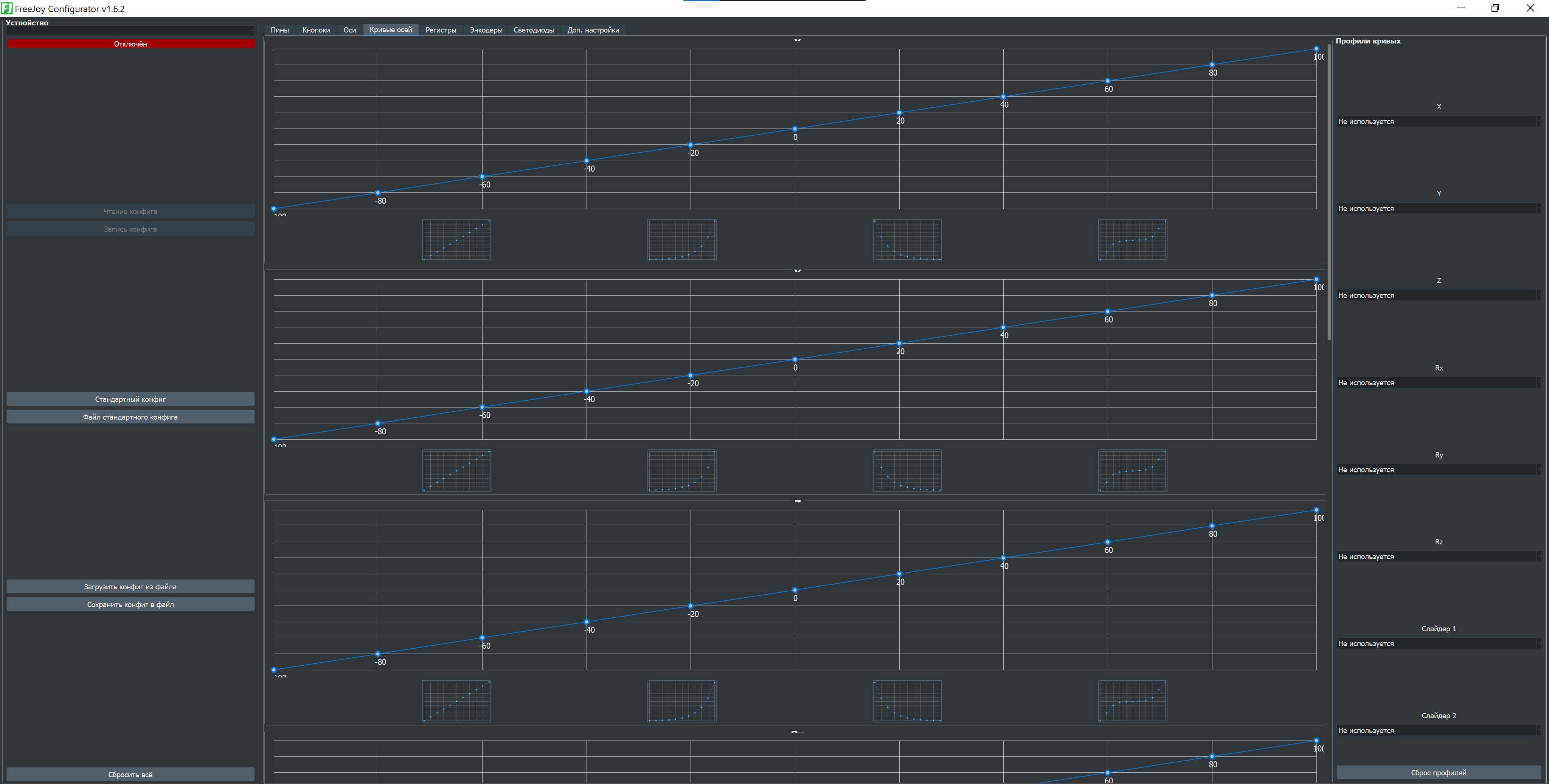
Task: Click the Запись конфига button
Action: coord(130,229)
